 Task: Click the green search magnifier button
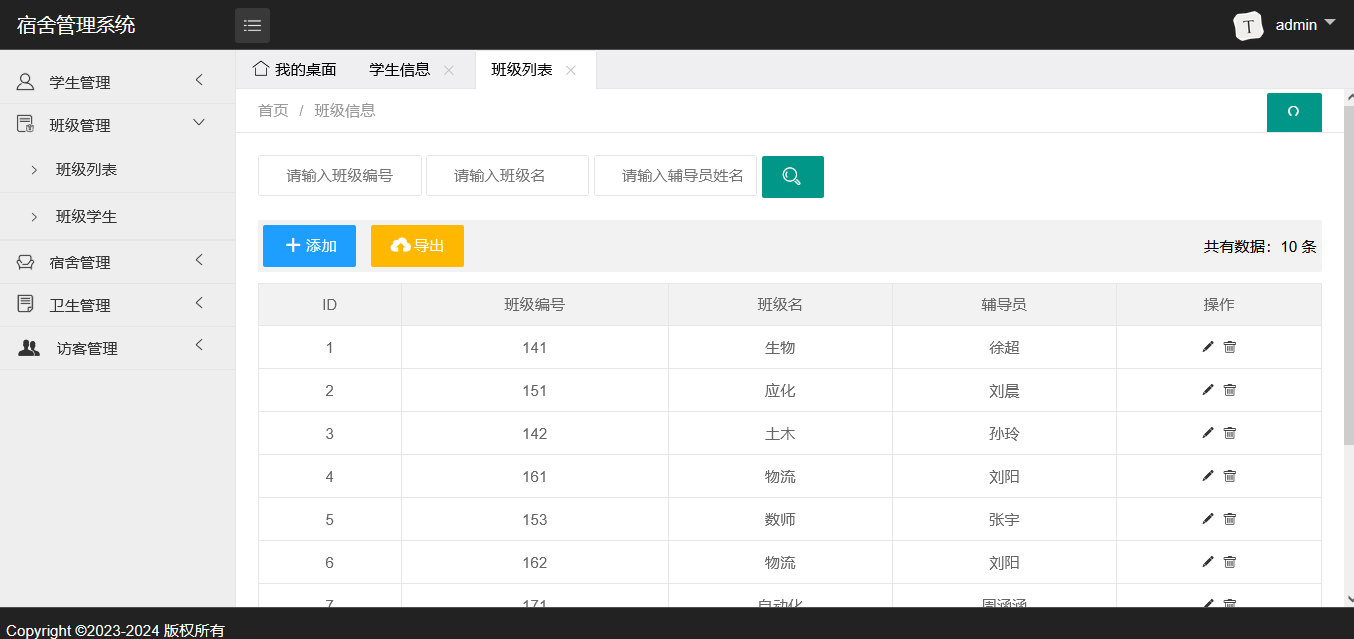click(792, 177)
